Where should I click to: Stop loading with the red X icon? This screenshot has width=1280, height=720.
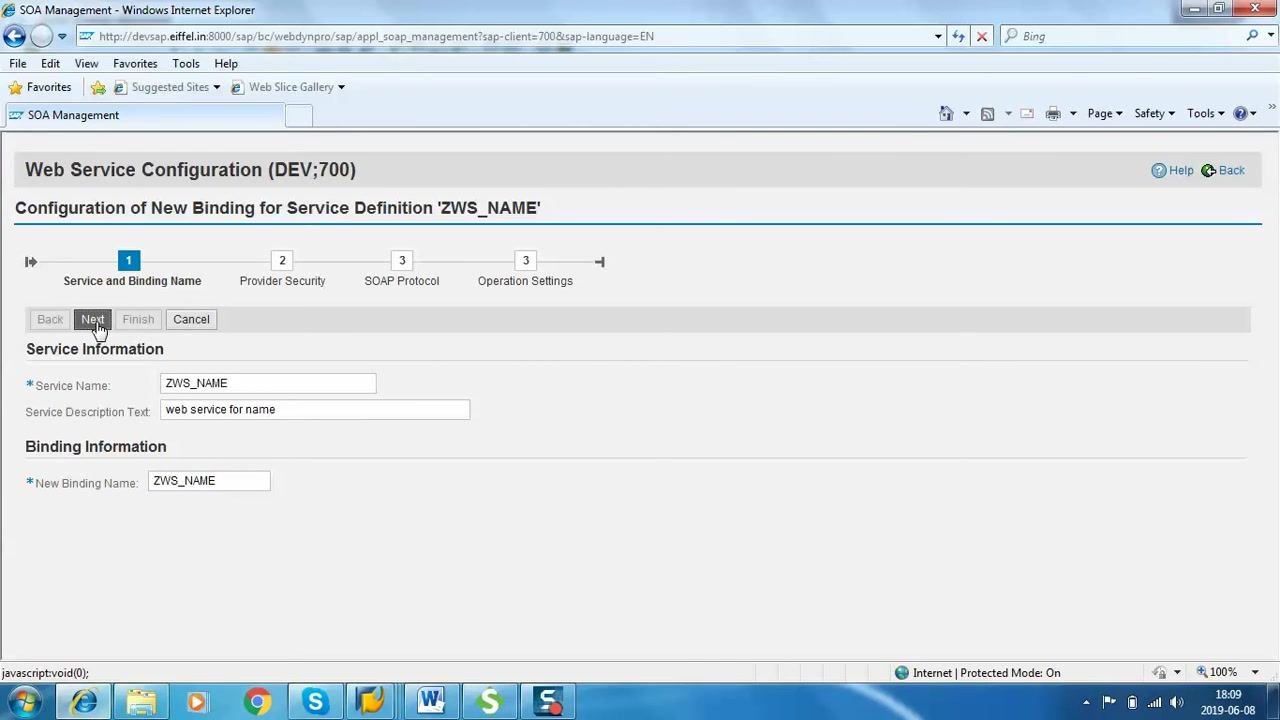tap(981, 36)
